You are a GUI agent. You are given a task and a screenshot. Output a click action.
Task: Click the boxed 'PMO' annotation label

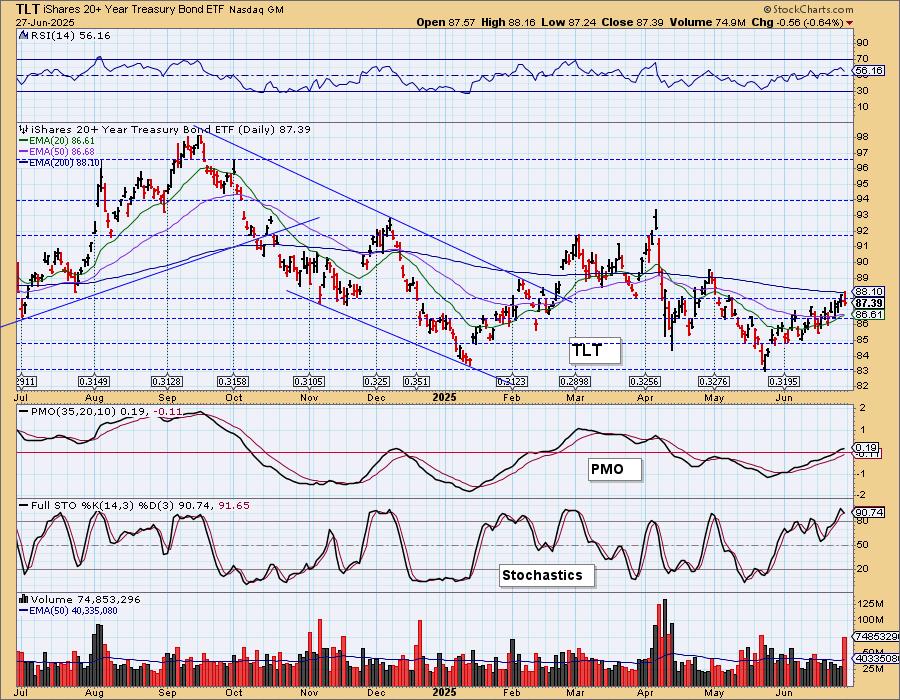click(x=615, y=469)
